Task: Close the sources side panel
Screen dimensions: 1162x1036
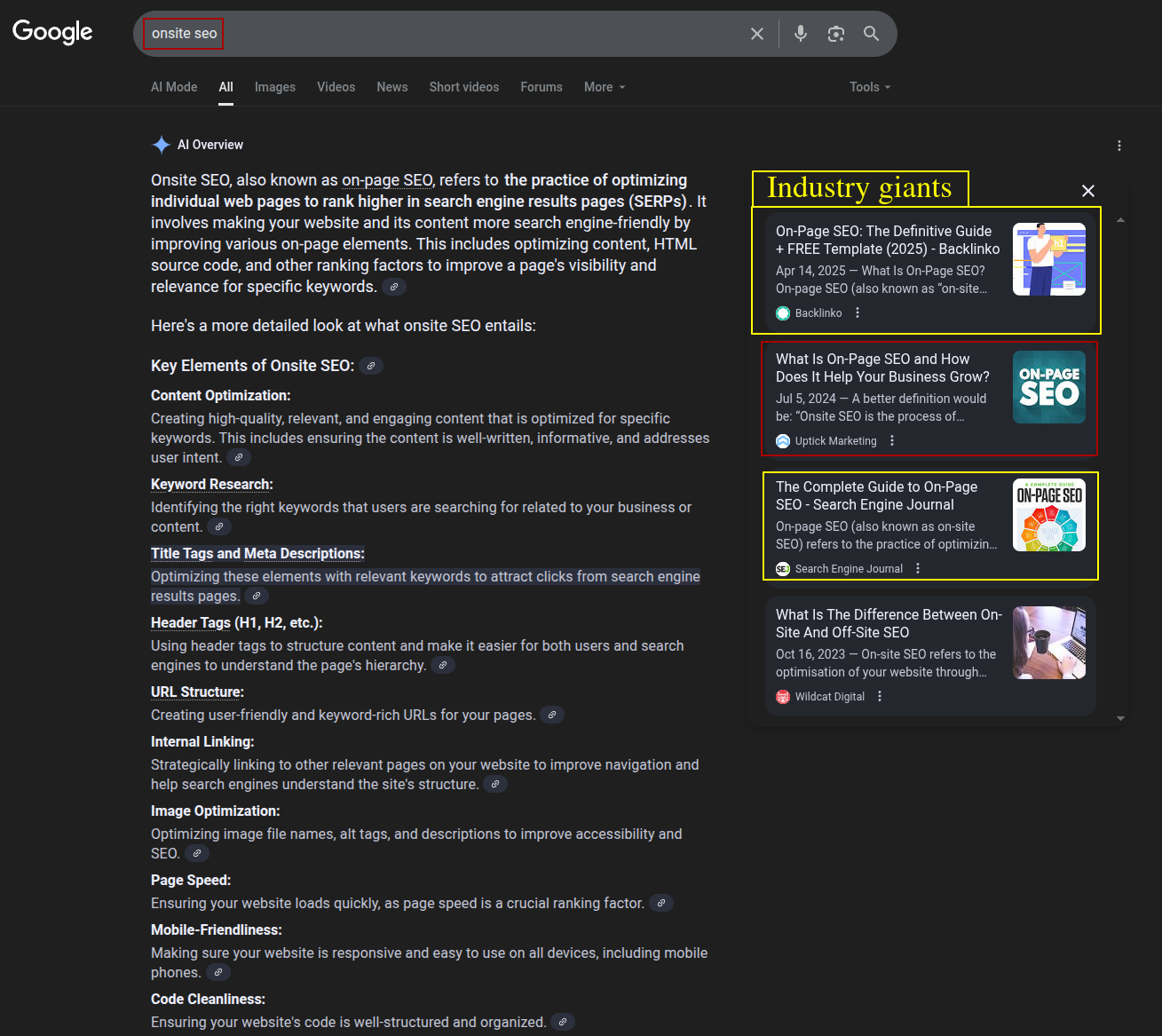Action: pos(1088,191)
